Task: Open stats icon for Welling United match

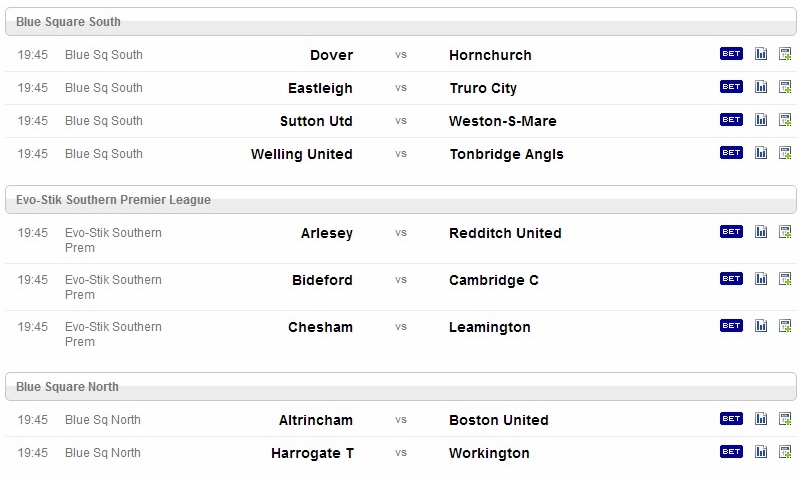Action: (761, 153)
